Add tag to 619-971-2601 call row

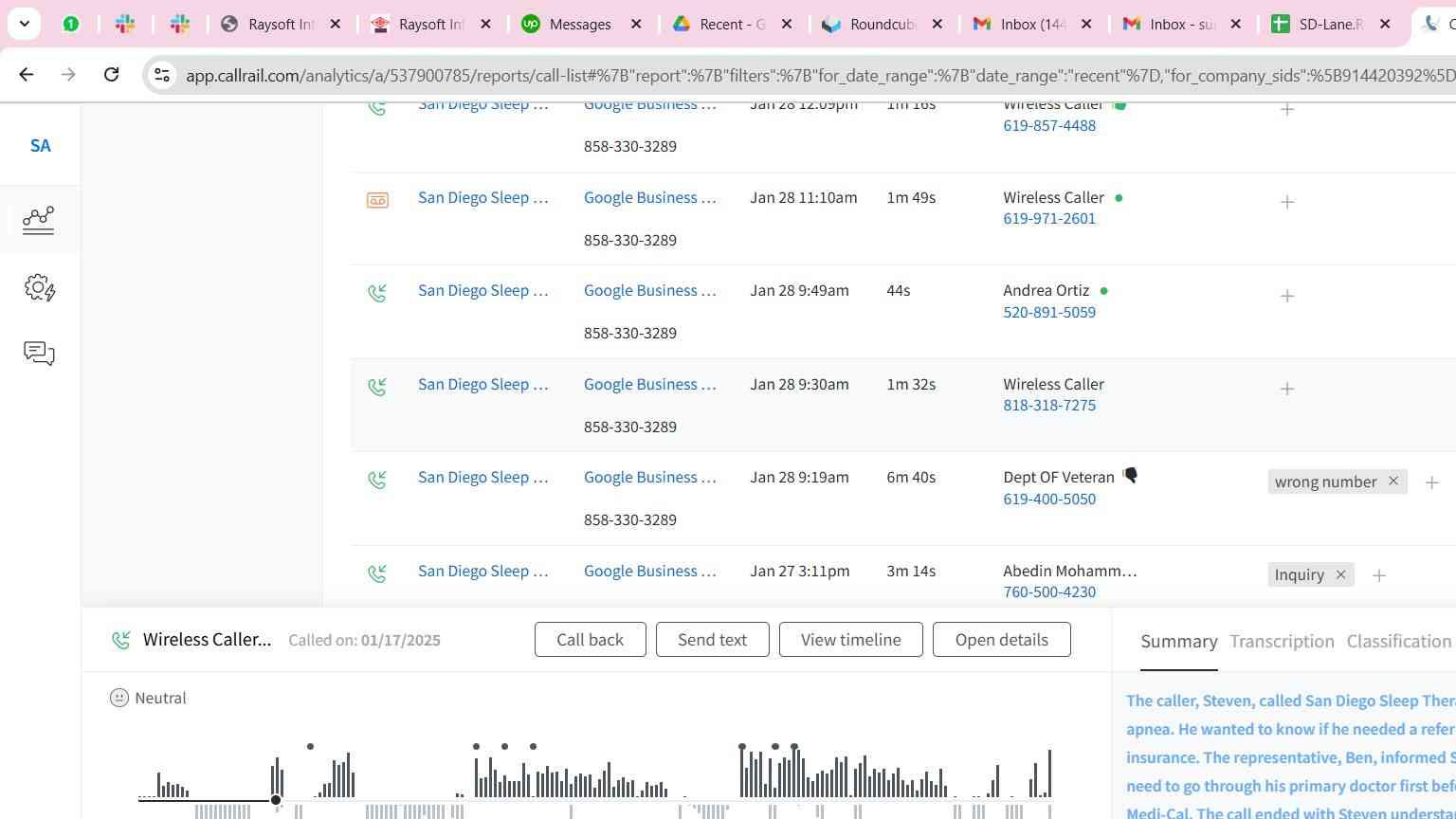[1287, 202]
